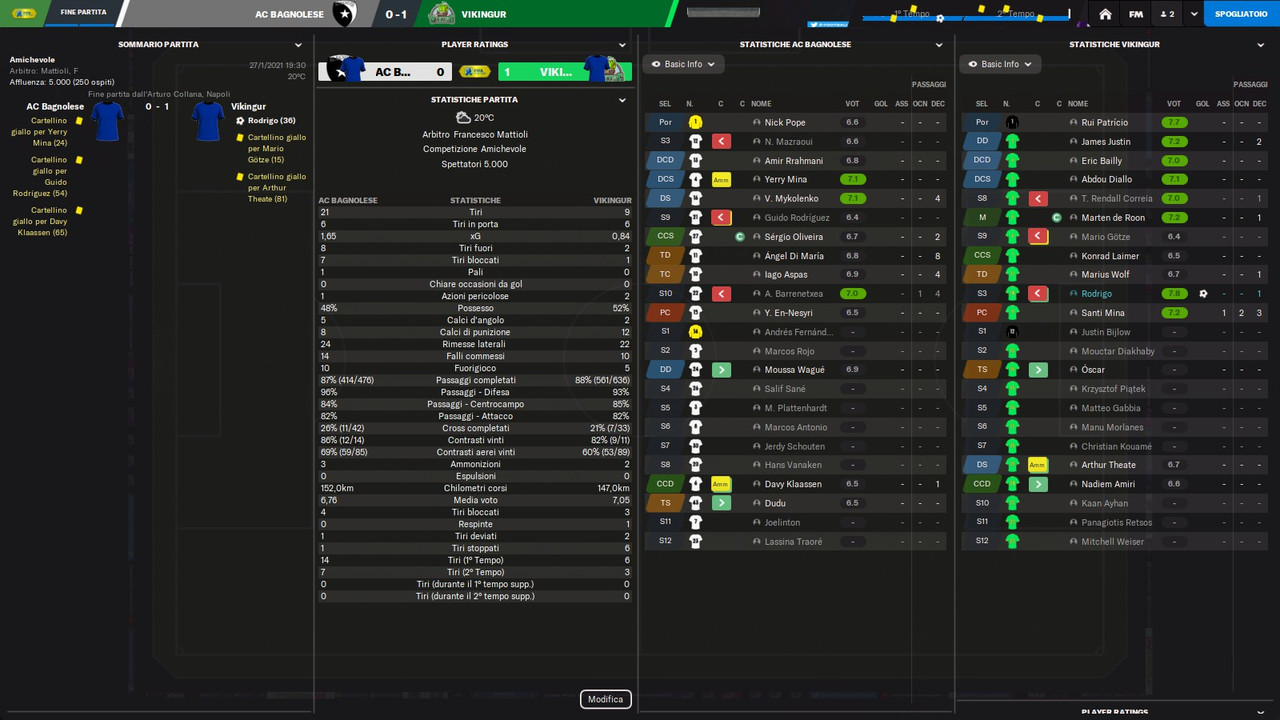Click captain badge next to Marten de Roon

coord(1057,218)
